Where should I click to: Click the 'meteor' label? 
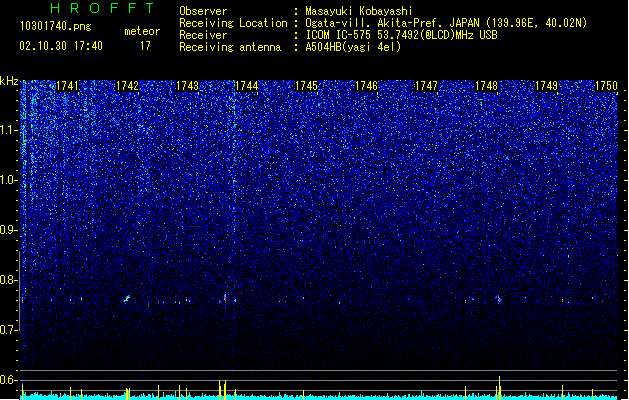[142, 31]
